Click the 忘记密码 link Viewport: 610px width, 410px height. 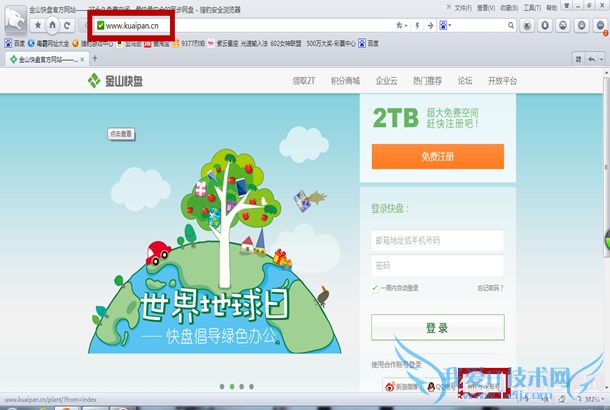point(490,288)
